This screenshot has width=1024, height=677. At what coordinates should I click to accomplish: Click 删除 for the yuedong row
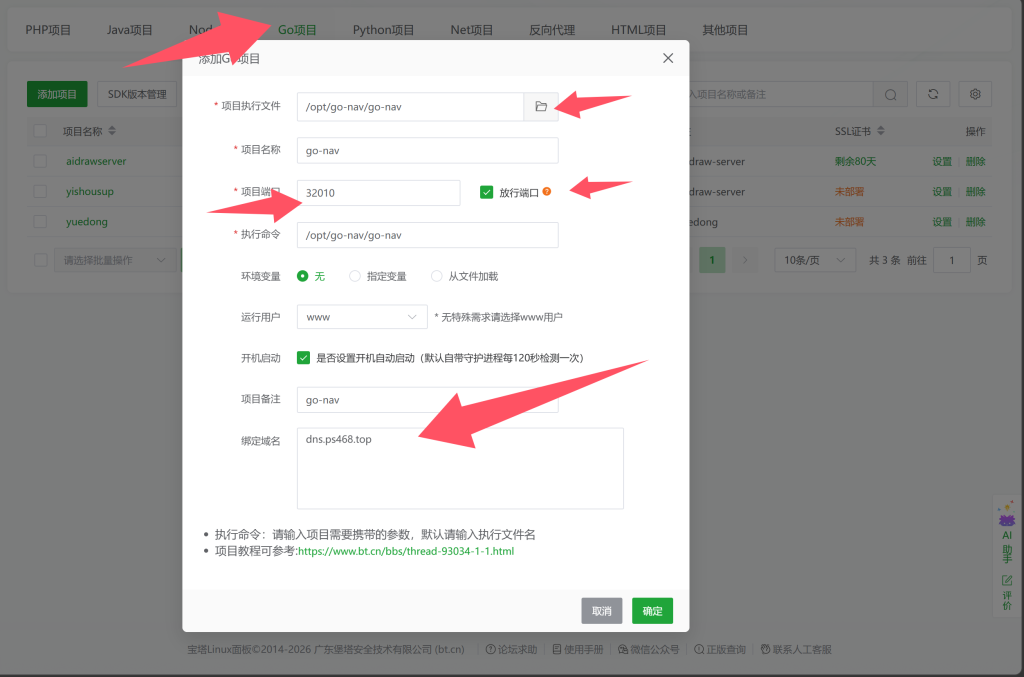(x=975, y=221)
